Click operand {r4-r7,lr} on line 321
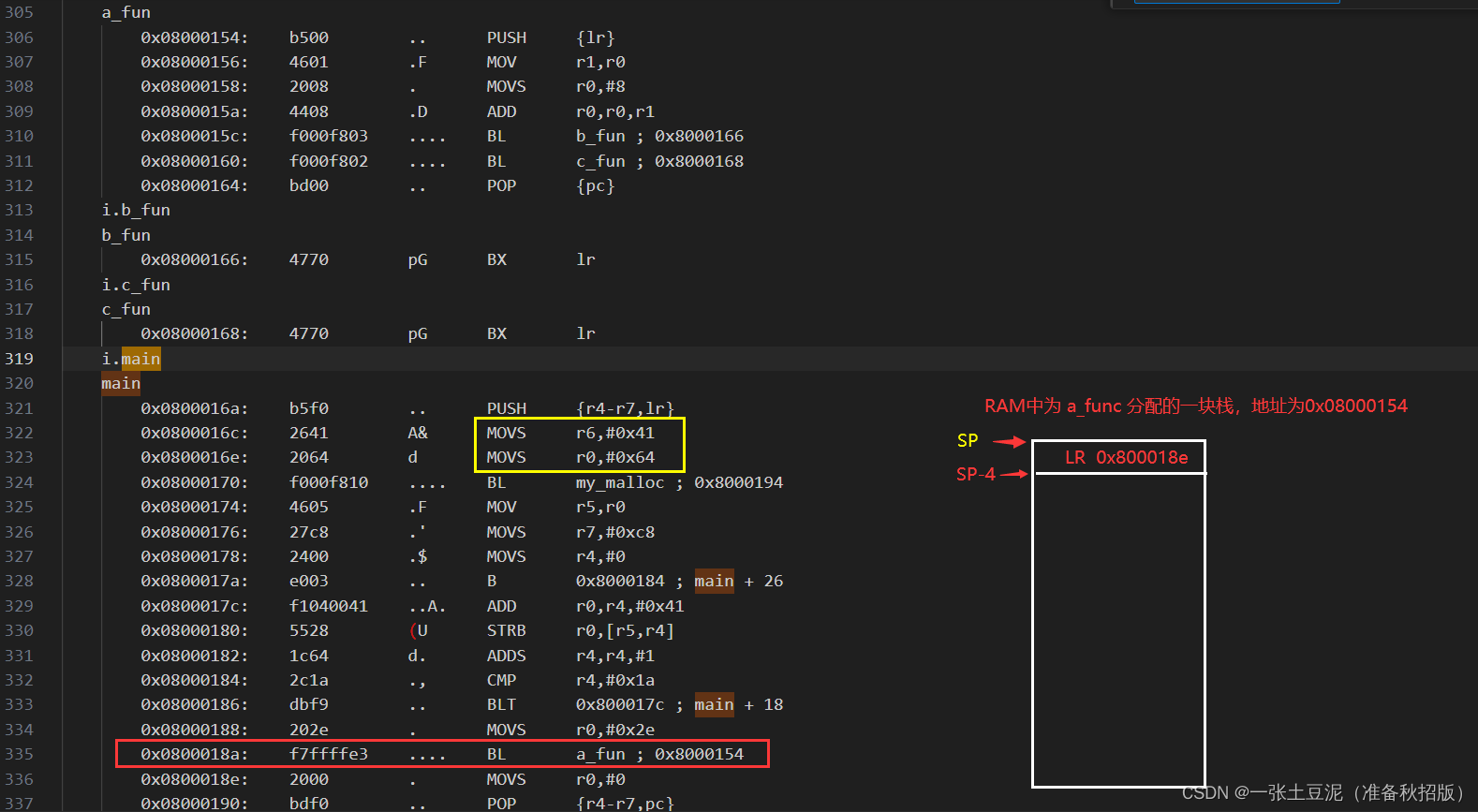Screen dimensions: 1478x812 point(625,408)
